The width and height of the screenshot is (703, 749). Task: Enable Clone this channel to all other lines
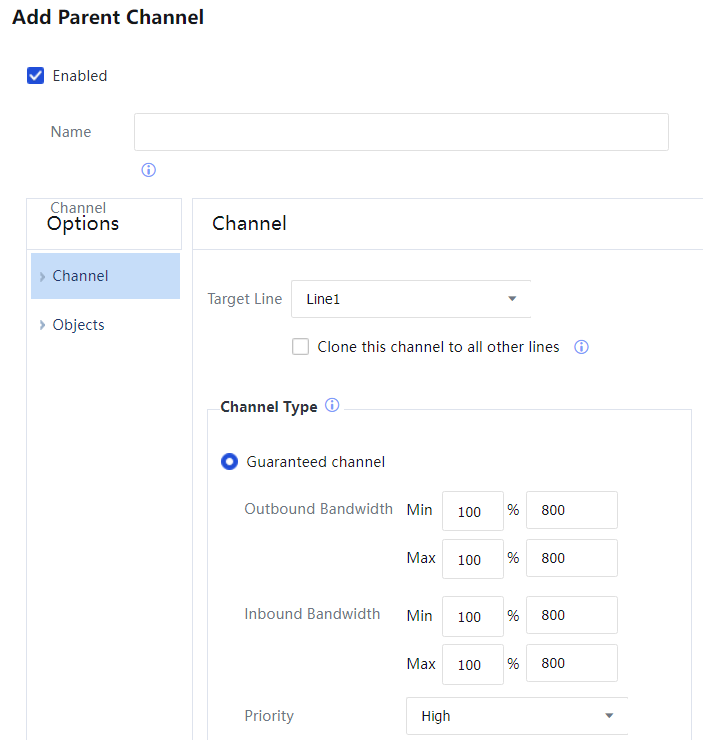(300, 347)
